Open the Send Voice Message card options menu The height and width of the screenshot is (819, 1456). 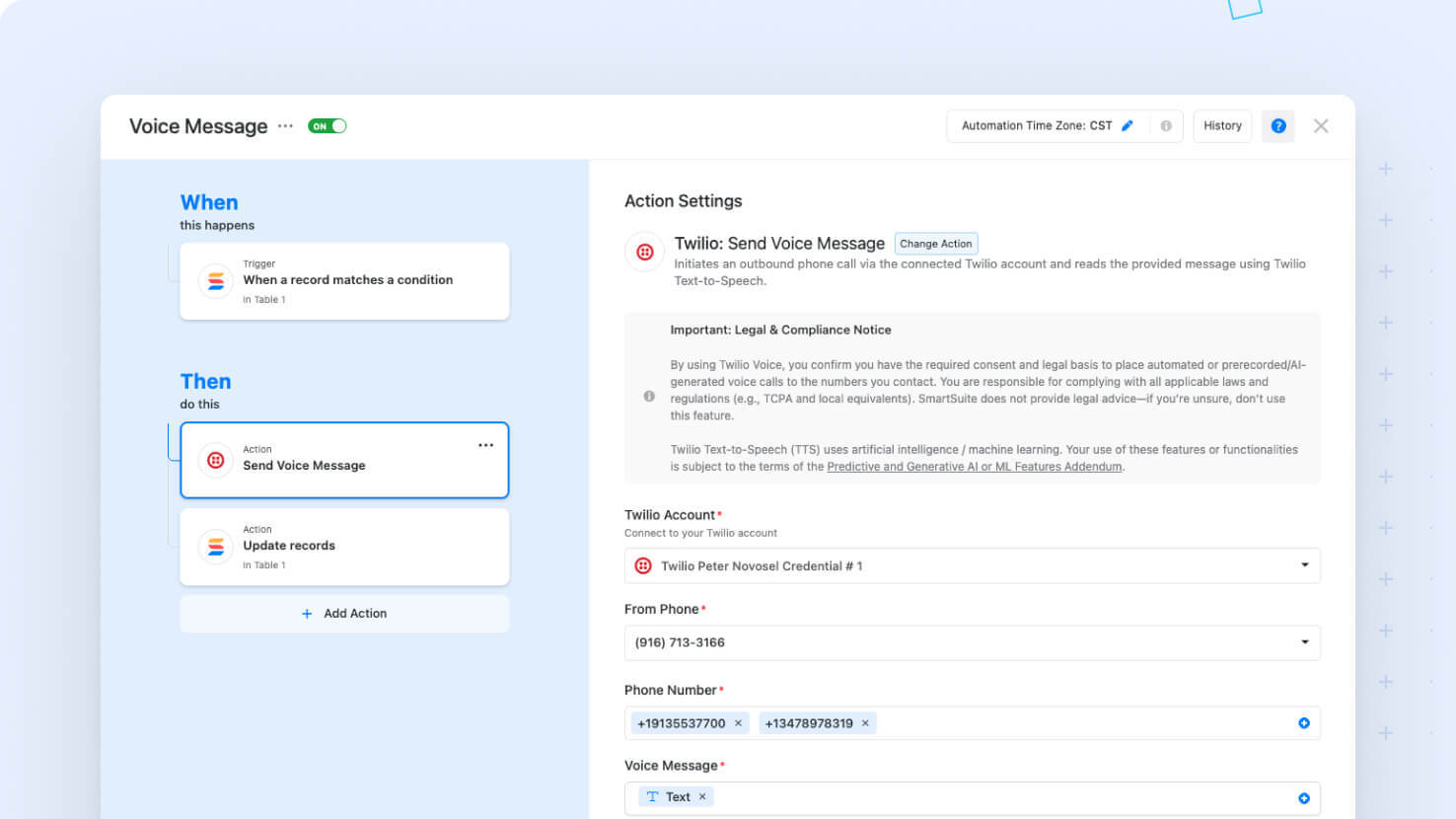[485, 445]
